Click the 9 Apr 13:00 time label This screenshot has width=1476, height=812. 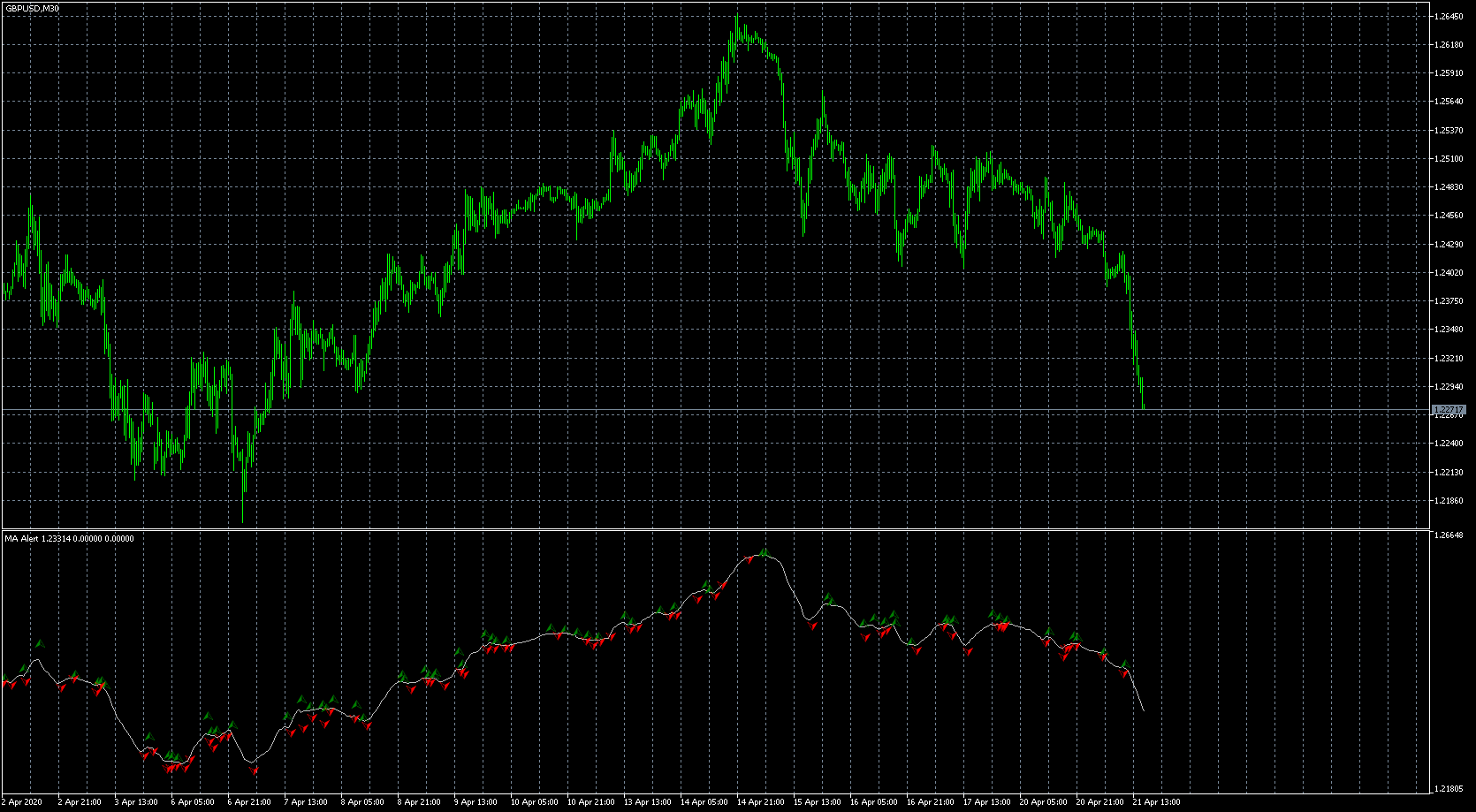[476, 802]
